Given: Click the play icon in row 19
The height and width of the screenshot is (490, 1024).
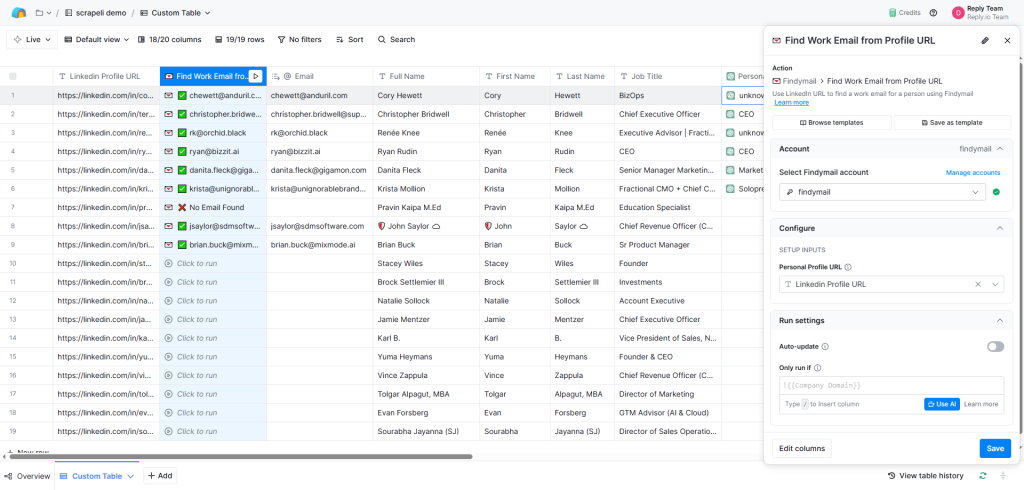Looking at the screenshot, I should click(x=168, y=432).
